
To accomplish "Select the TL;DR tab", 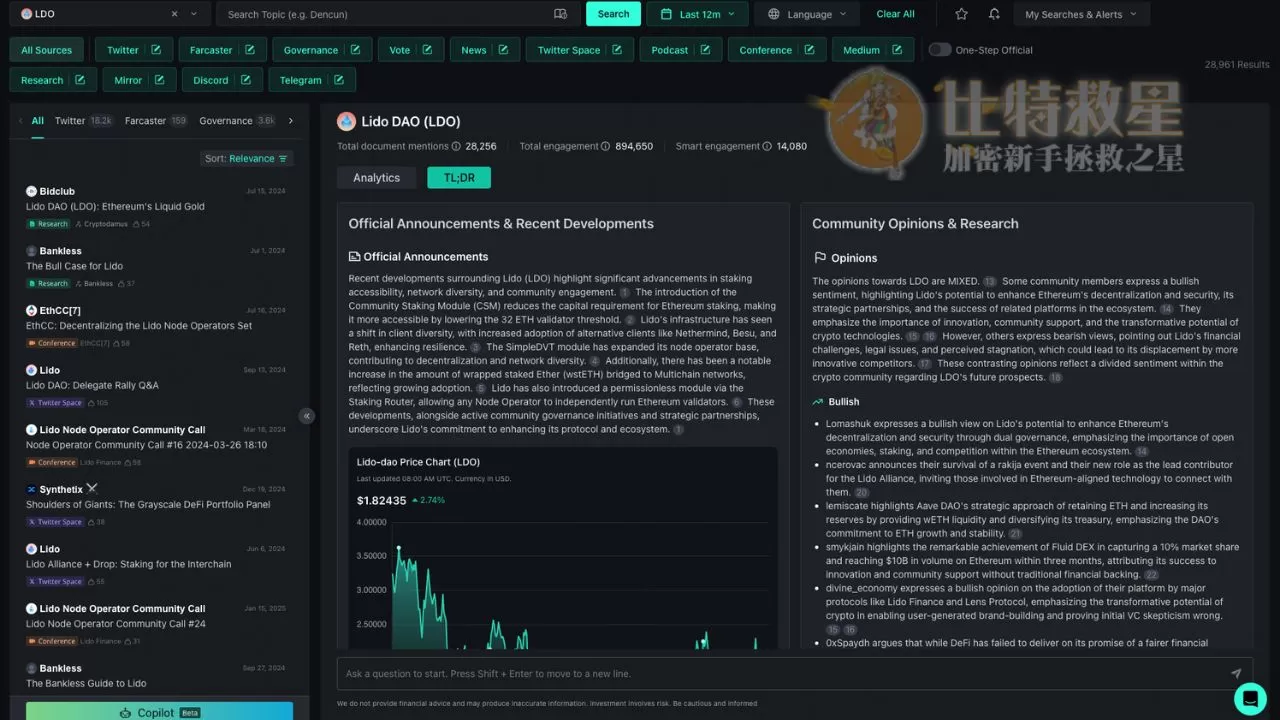I will click(x=459, y=177).
